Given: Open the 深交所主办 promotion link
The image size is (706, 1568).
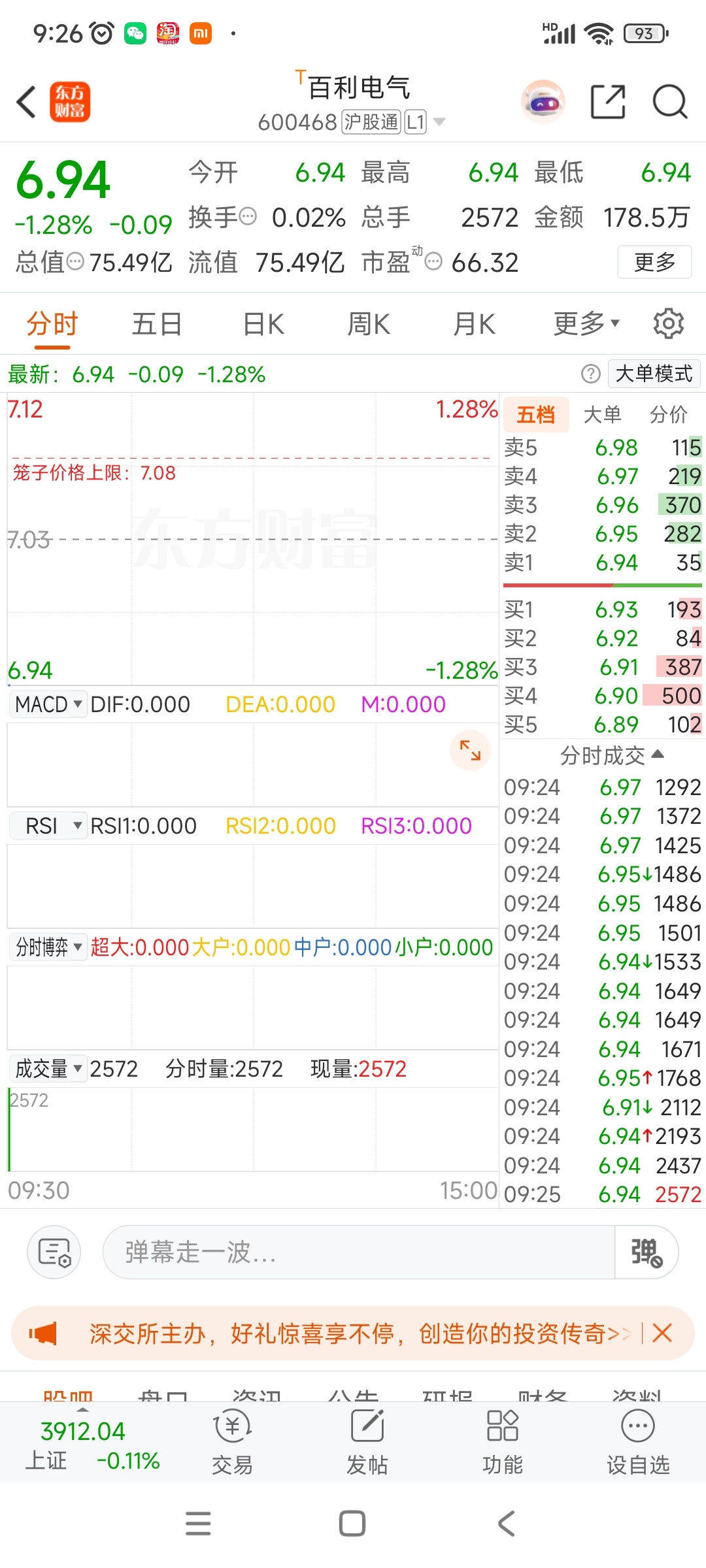Looking at the screenshot, I should point(361,1333).
